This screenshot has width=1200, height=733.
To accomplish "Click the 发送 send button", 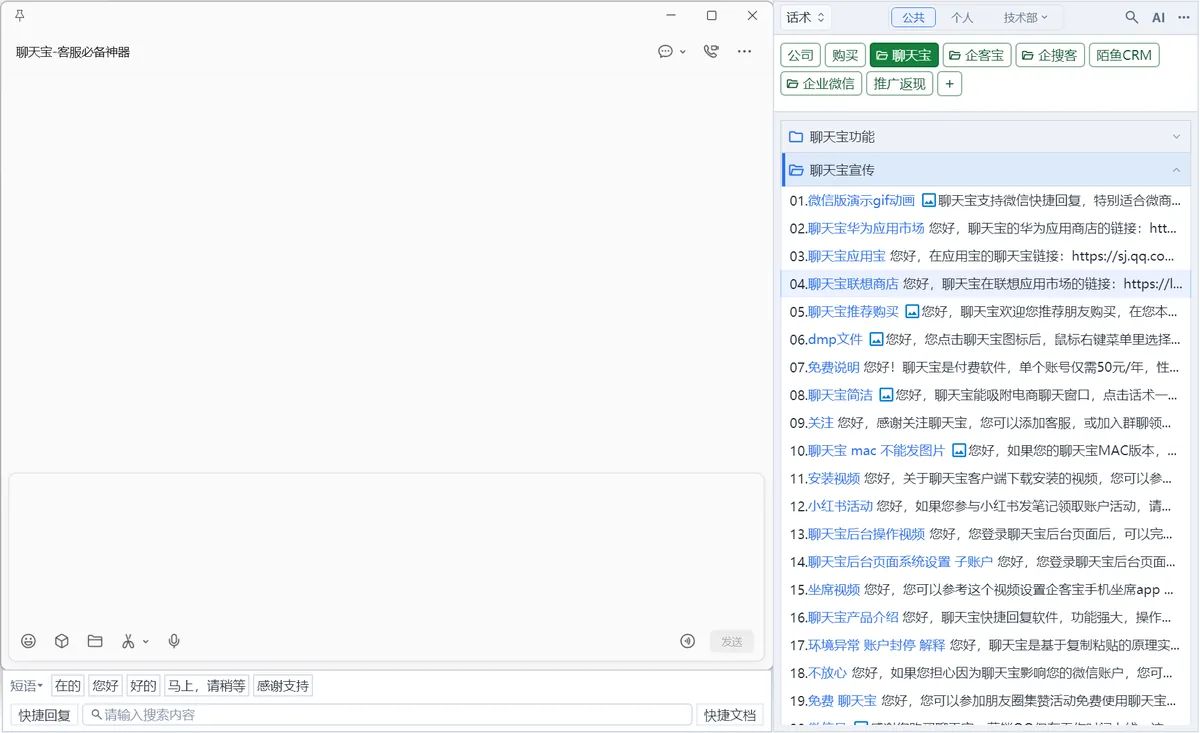I will (x=732, y=641).
